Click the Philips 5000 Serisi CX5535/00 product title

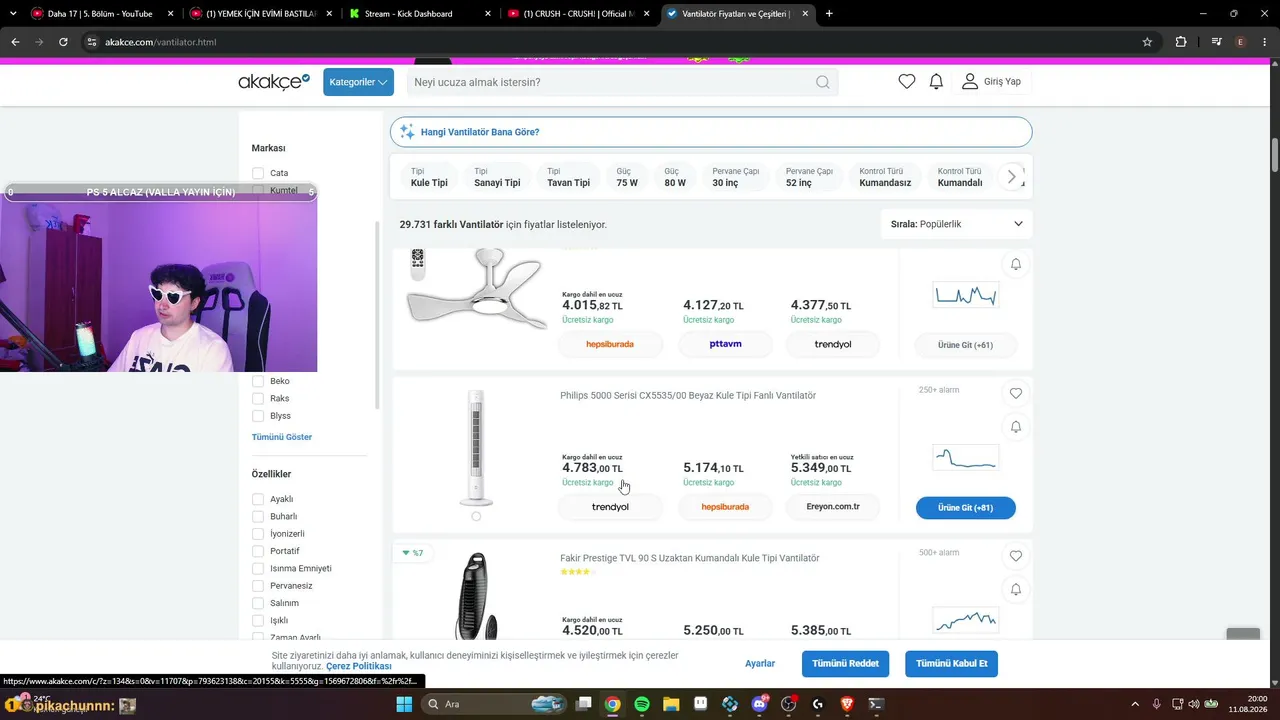click(688, 396)
